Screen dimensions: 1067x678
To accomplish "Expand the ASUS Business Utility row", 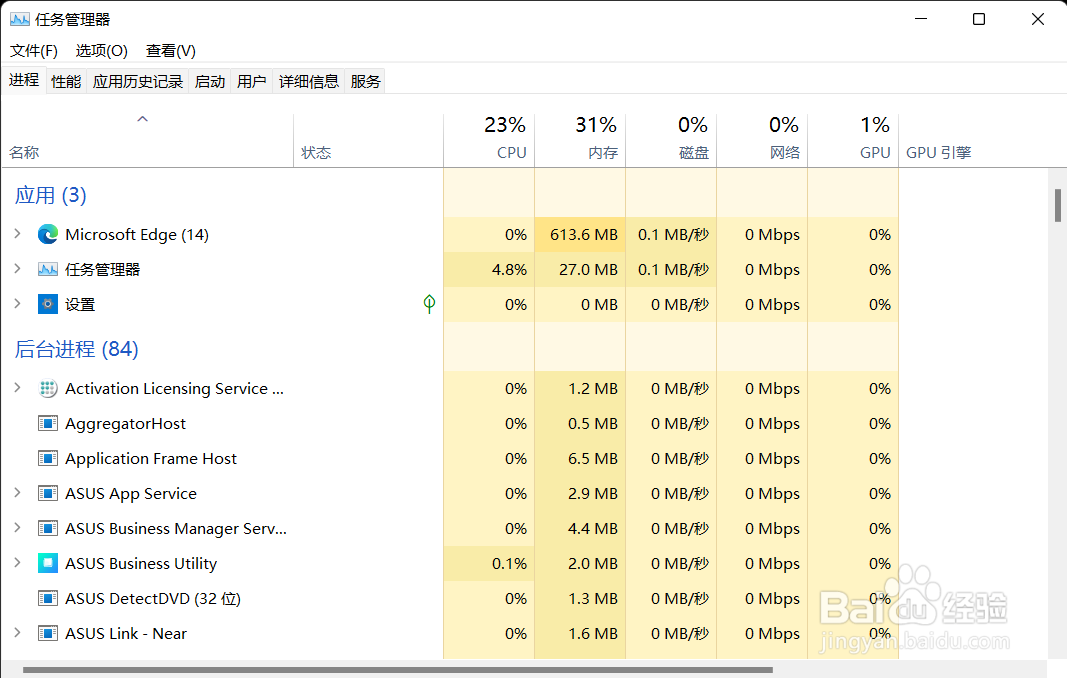I will click(x=18, y=563).
